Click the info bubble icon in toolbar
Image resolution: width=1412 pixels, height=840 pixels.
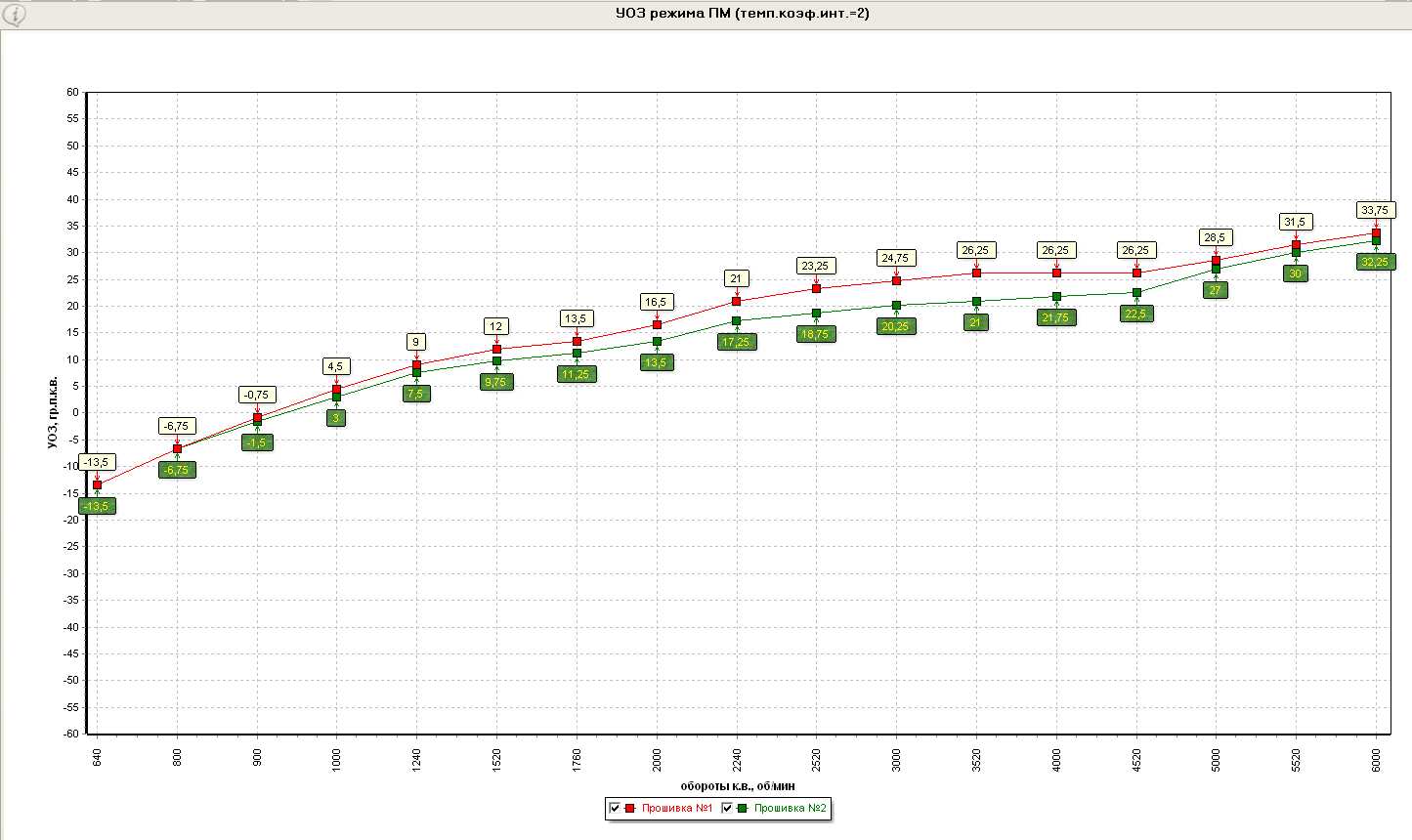pos(15,14)
